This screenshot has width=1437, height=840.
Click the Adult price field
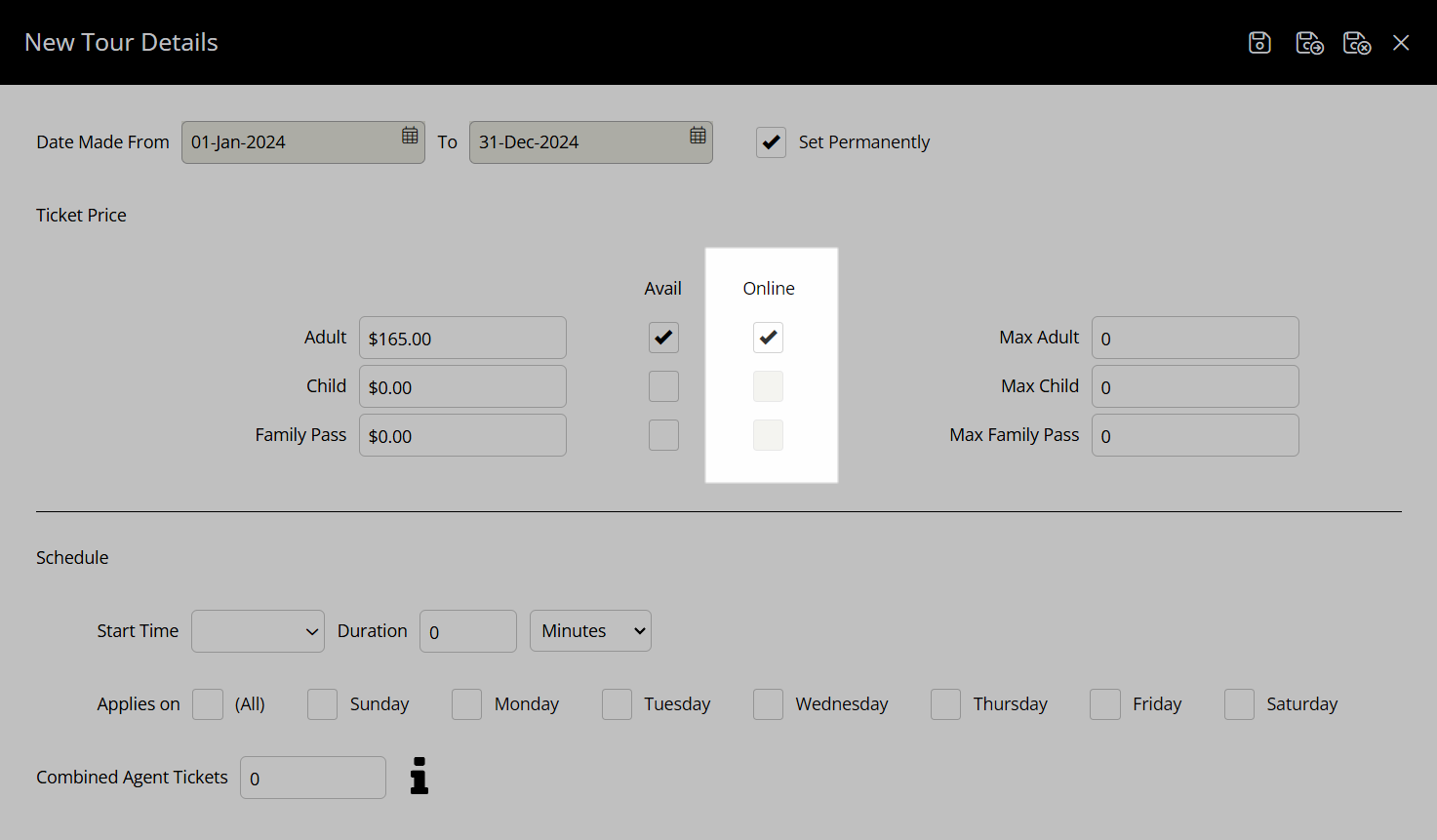(462, 338)
